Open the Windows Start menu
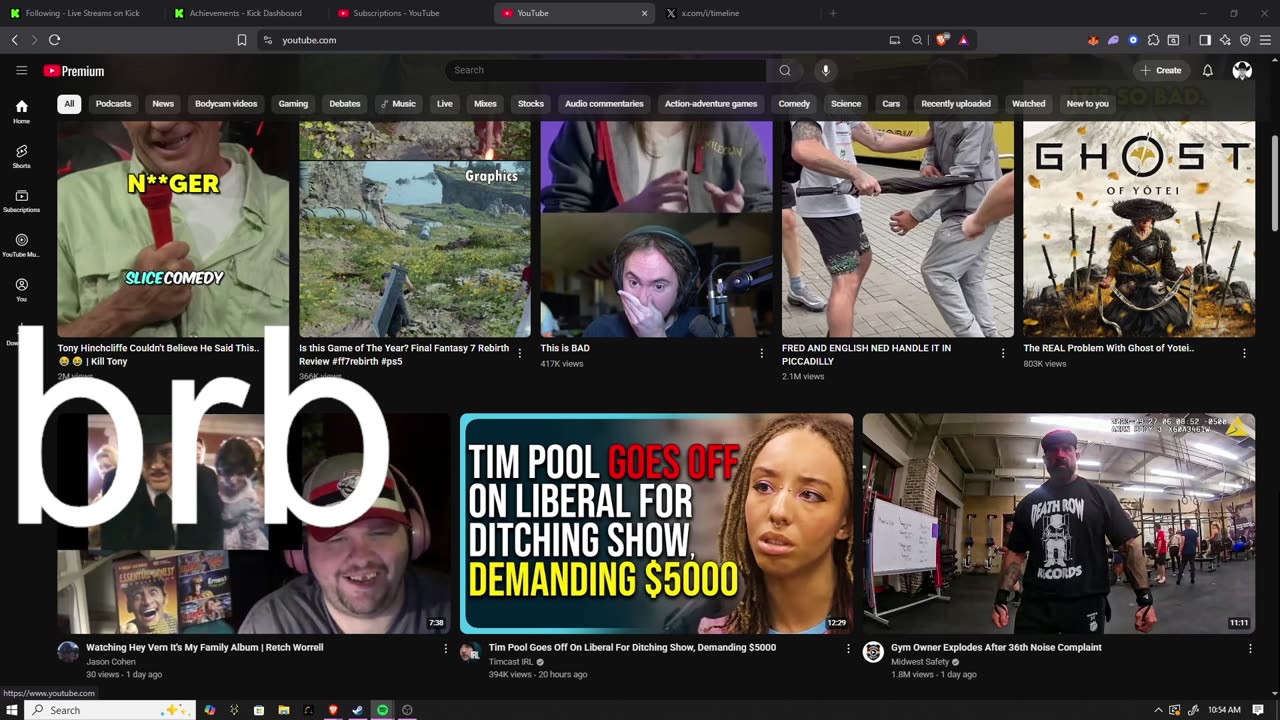1280x720 pixels. pos(11,710)
